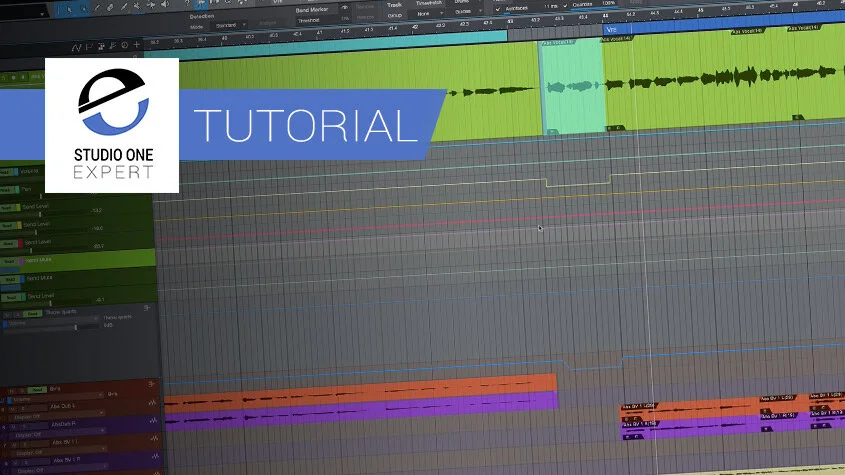
Task: Click the waveform icon on Abs BV 1 L
Action: click(x=155, y=438)
